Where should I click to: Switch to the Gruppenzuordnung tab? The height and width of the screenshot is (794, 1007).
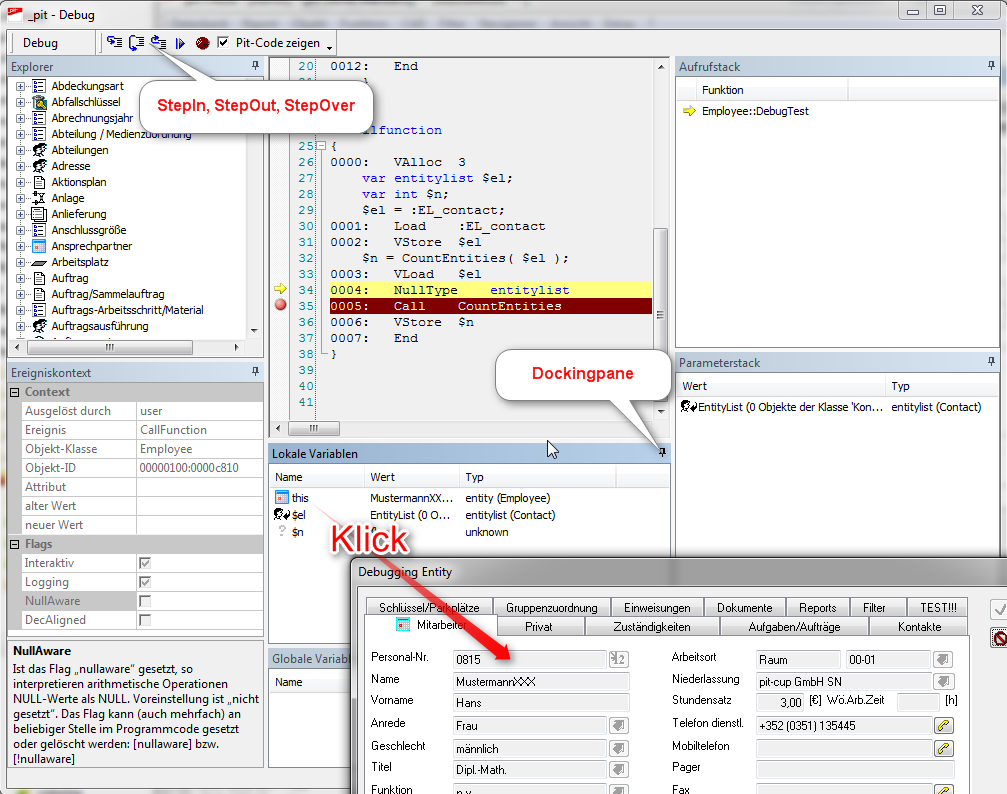click(552, 607)
